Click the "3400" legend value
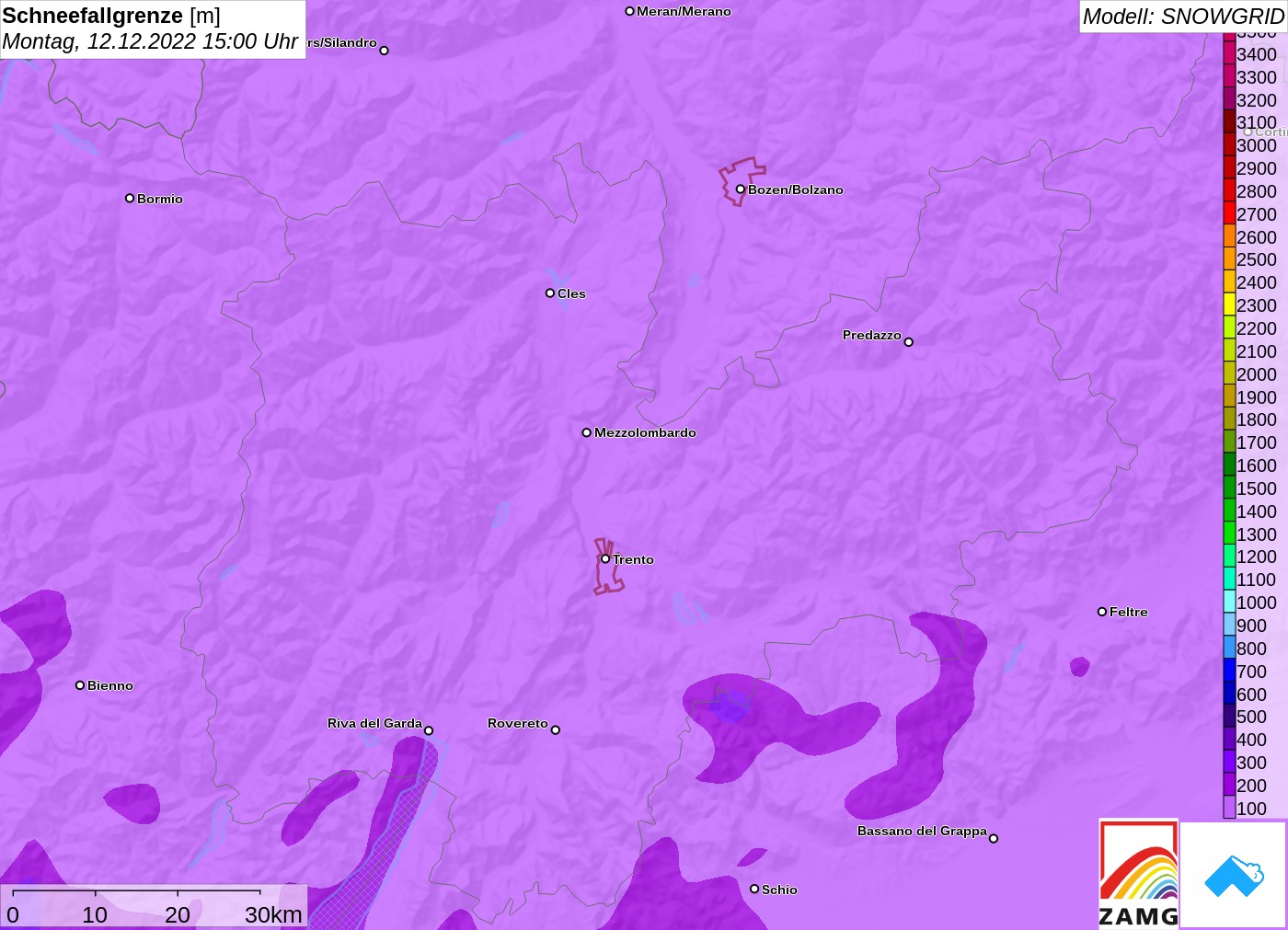Image resolution: width=1288 pixels, height=930 pixels. [1257, 54]
